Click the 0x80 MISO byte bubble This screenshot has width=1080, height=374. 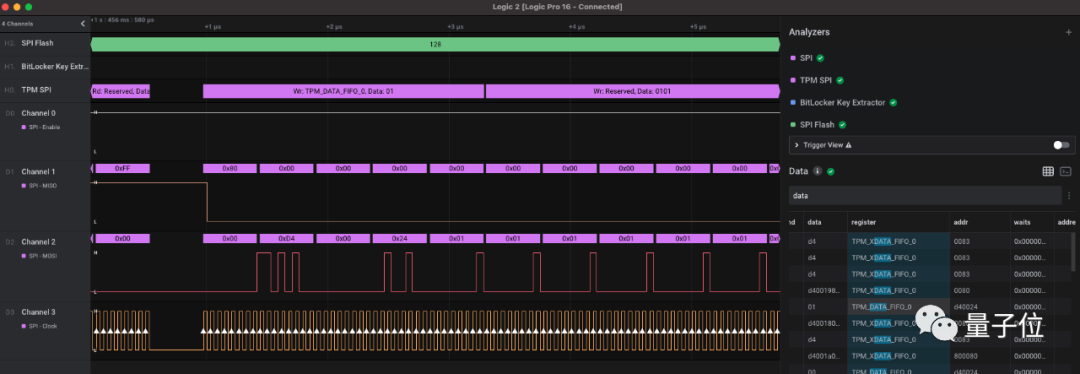pyautogui.click(x=230, y=168)
